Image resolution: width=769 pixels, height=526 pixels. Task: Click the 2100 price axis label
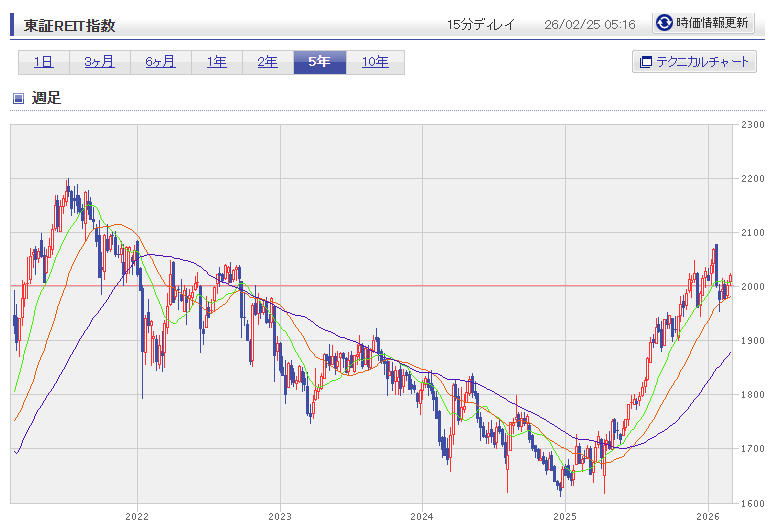753,232
